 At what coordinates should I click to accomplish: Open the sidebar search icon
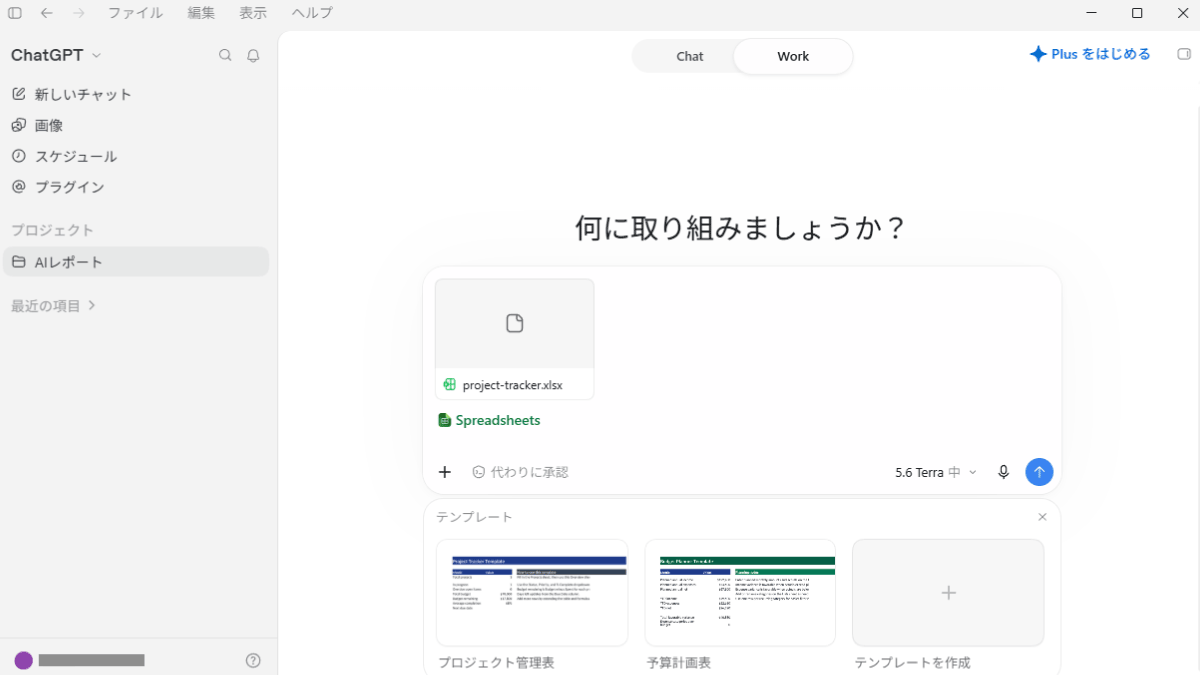pyautogui.click(x=225, y=55)
